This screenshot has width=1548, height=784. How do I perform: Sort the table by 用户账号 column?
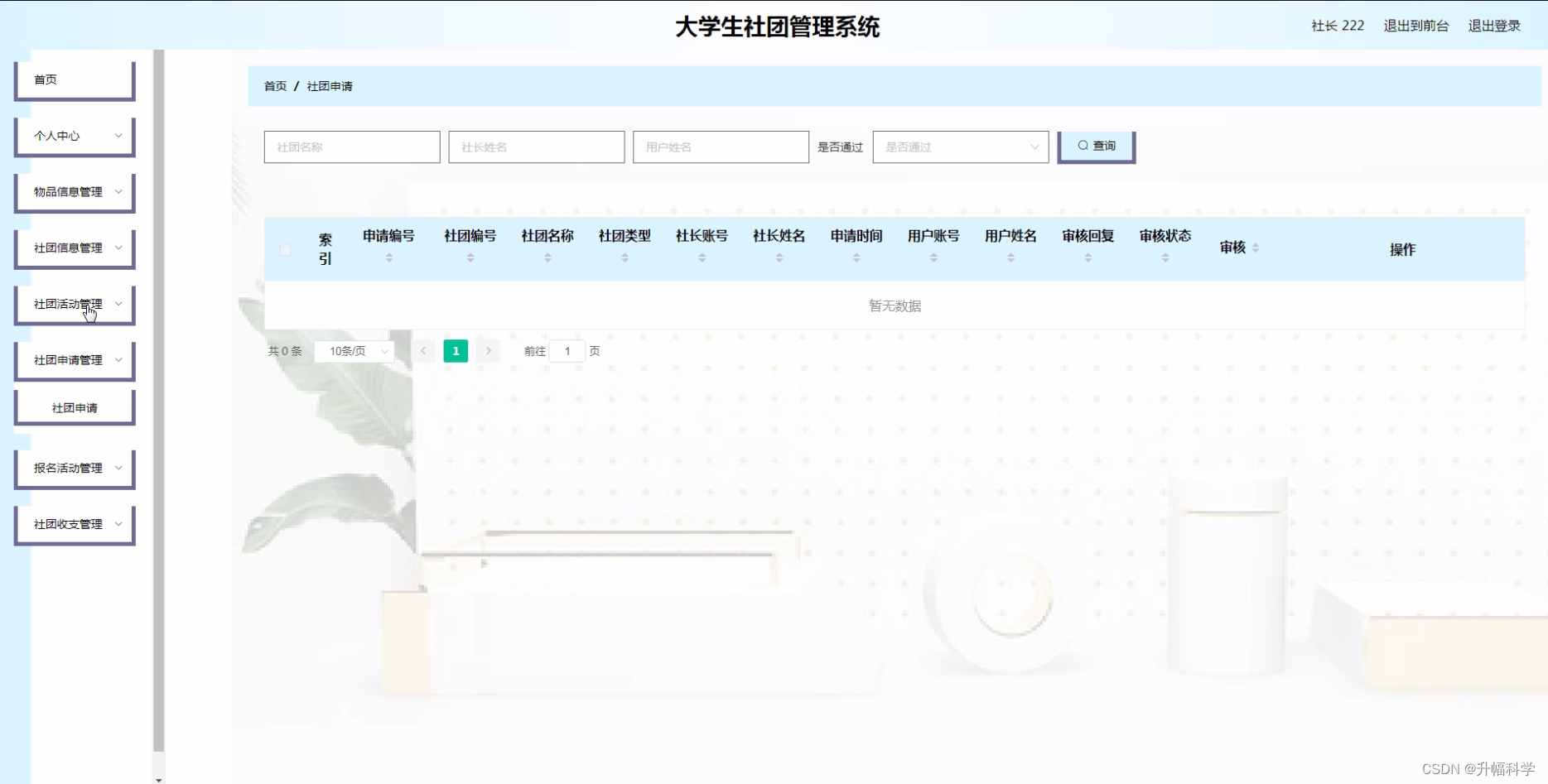[933, 257]
